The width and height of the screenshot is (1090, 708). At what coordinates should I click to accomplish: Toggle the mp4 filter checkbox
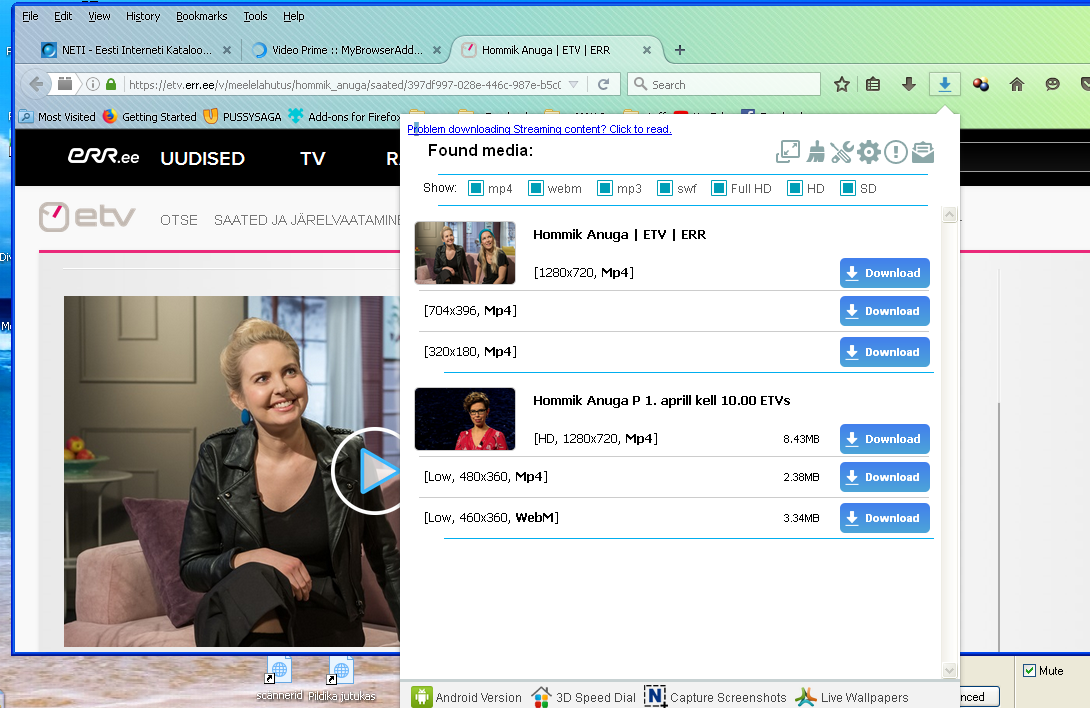[475, 188]
